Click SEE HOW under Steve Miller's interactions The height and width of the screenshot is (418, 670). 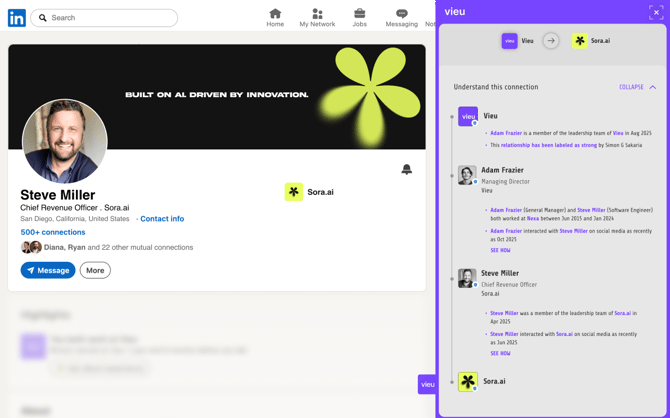click(500, 353)
